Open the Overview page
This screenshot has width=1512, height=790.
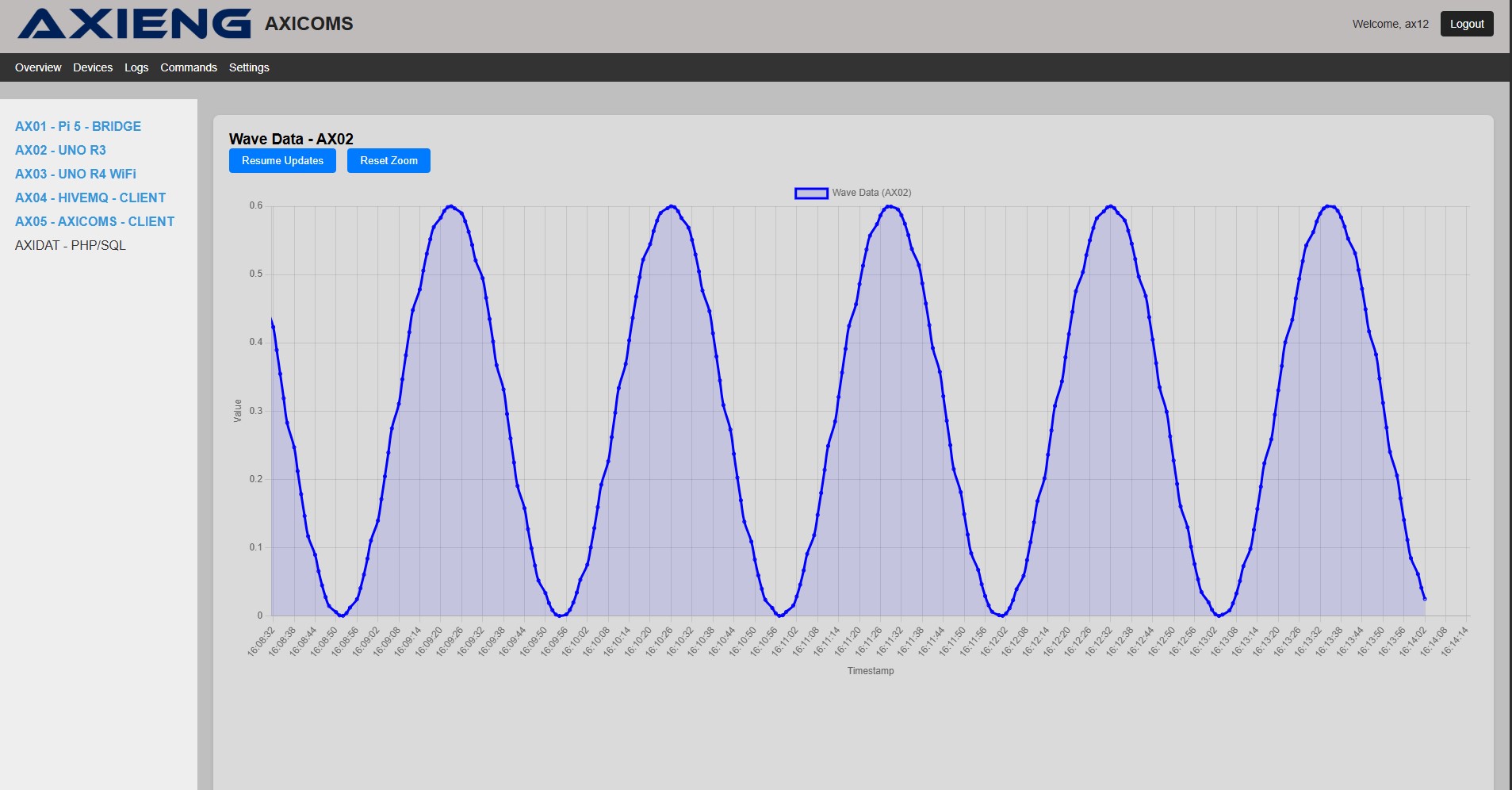click(x=37, y=67)
